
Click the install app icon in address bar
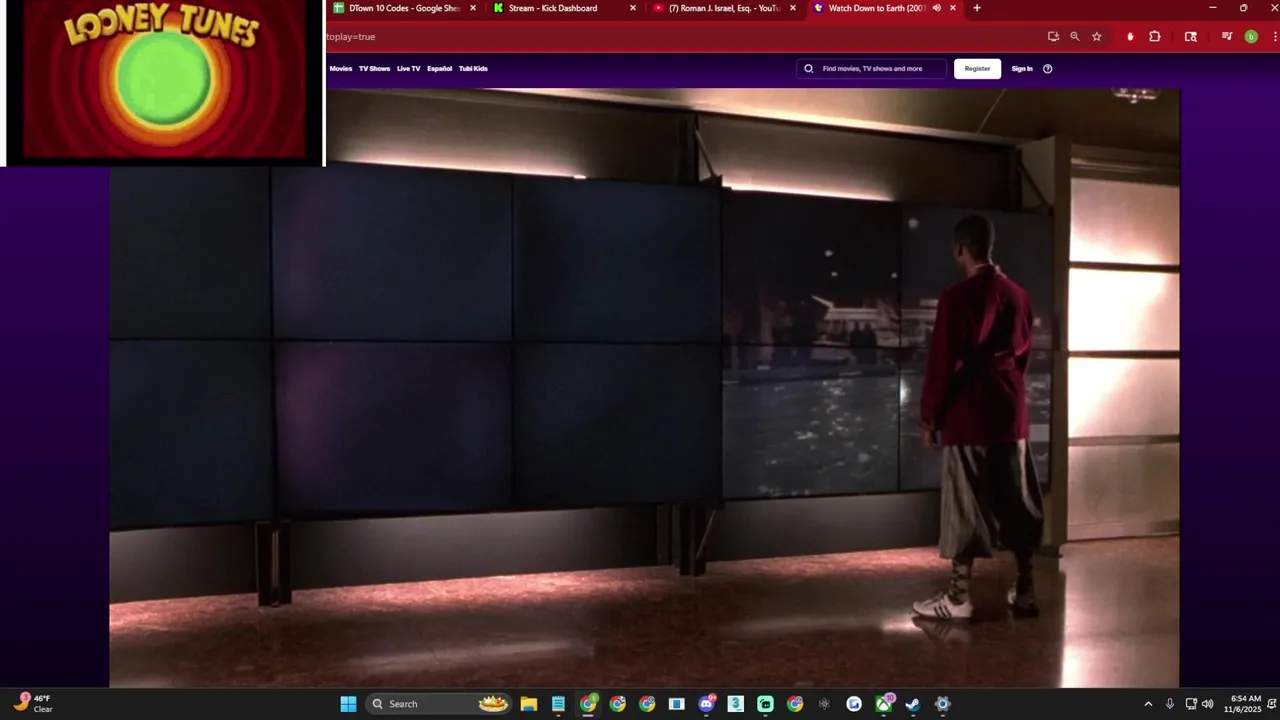(x=1053, y=36)
